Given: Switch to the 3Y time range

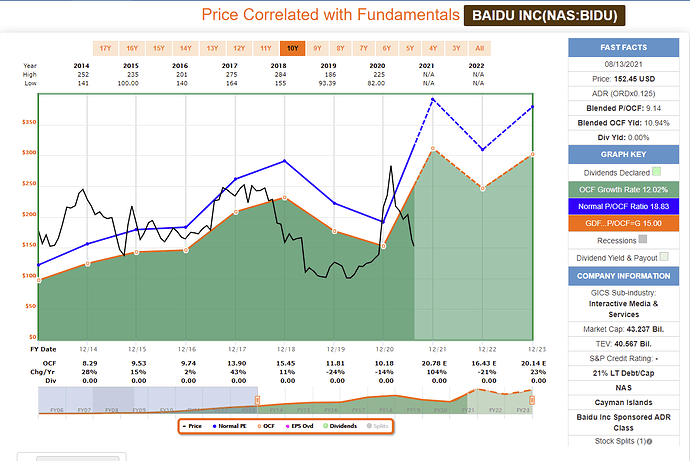Looking at the screenshot, I should [x=456, y=48].
